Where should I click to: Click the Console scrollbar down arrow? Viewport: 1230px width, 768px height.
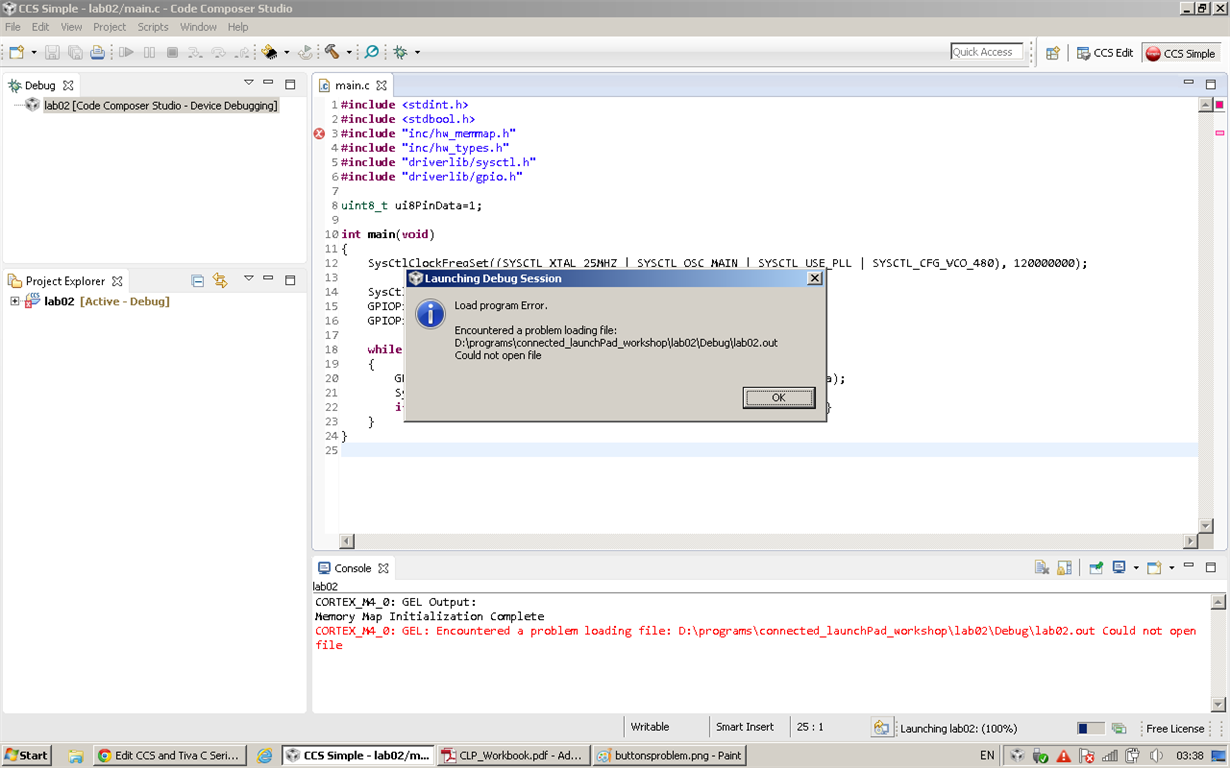point(1218,705)
